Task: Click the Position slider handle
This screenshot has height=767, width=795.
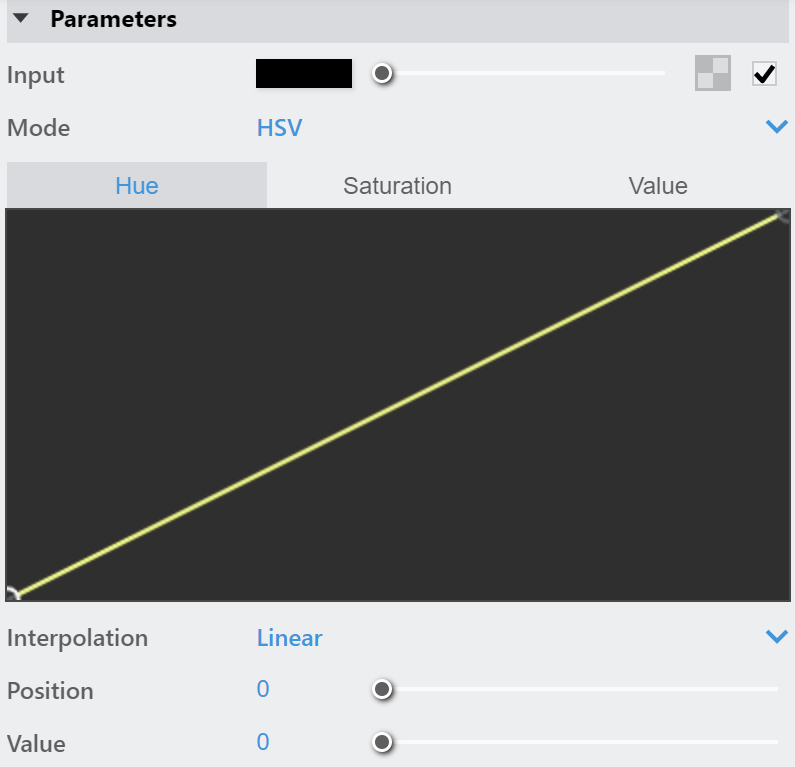Action: pyautogui.click(x=382, y=689)
